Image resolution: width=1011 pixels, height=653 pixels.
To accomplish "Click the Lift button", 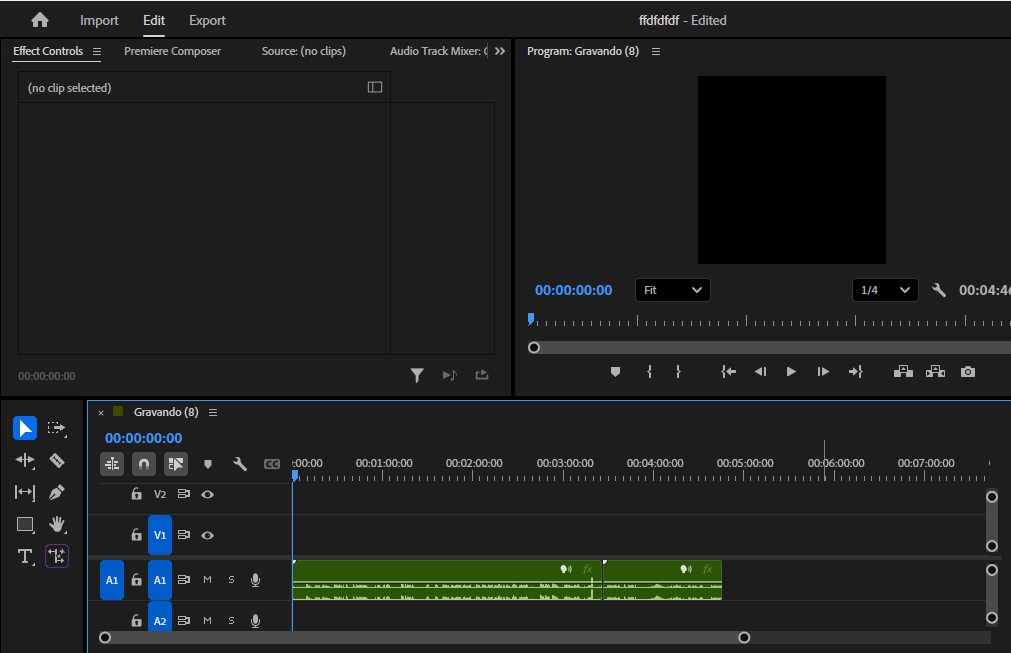I will [x=903, y=372].
